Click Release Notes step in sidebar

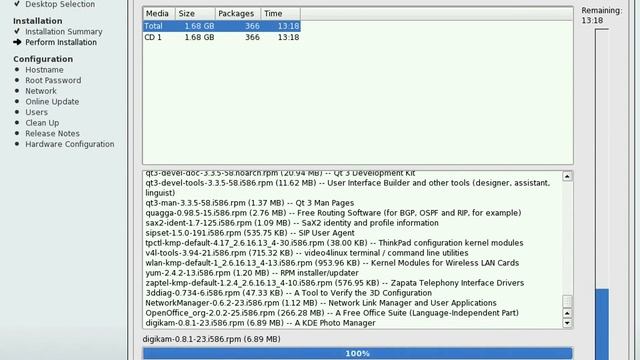pyautogui.click(x=52, y=133)
